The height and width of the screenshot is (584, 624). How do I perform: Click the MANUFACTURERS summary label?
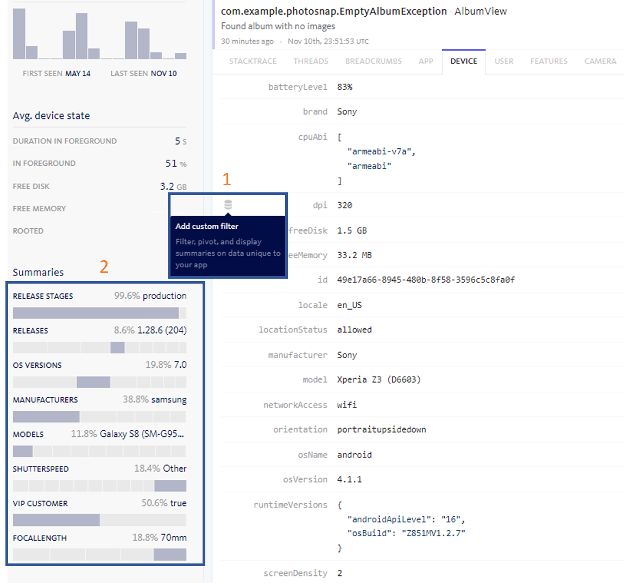[x=45, y=400]
